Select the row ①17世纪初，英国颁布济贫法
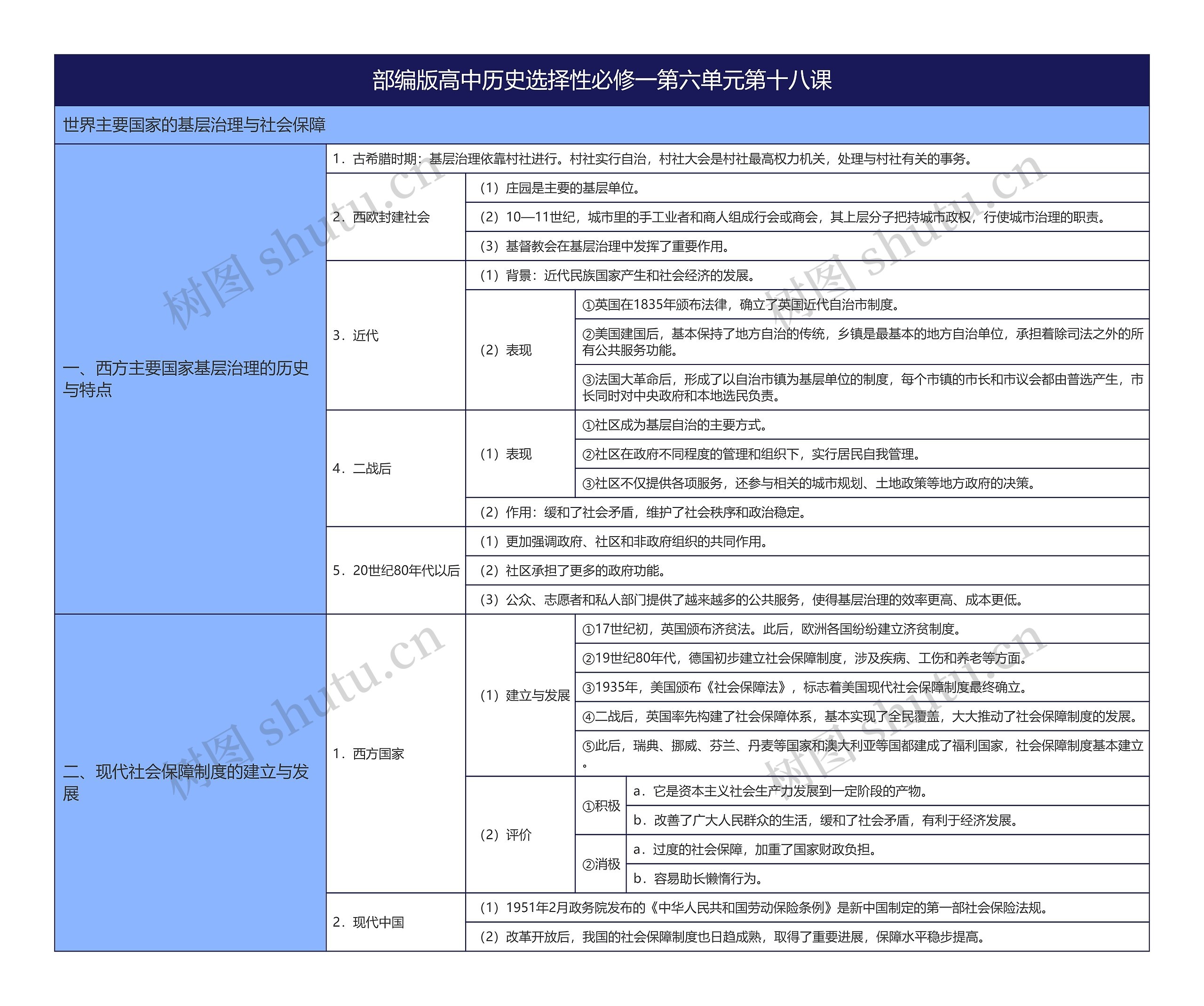 pyautogui.click(x=862, y=629)
